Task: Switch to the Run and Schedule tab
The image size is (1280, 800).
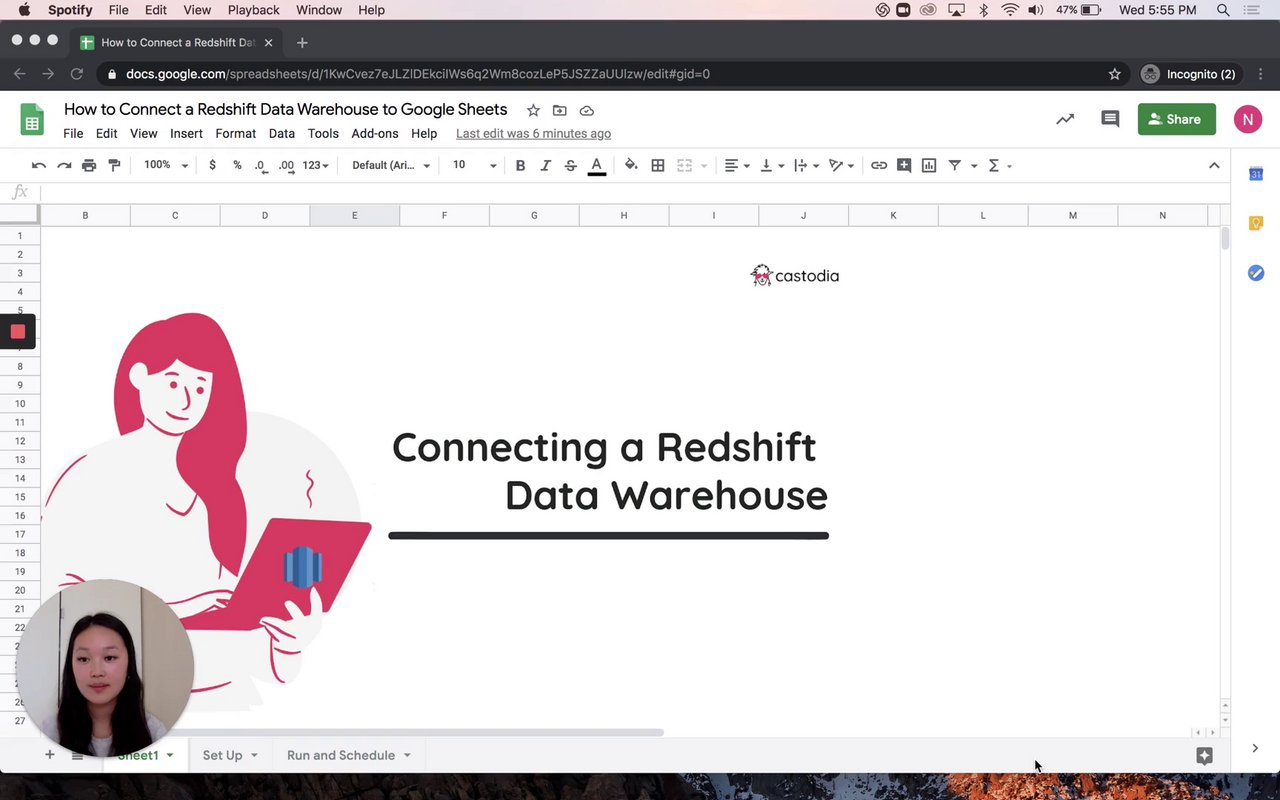Action: [341, 755]
